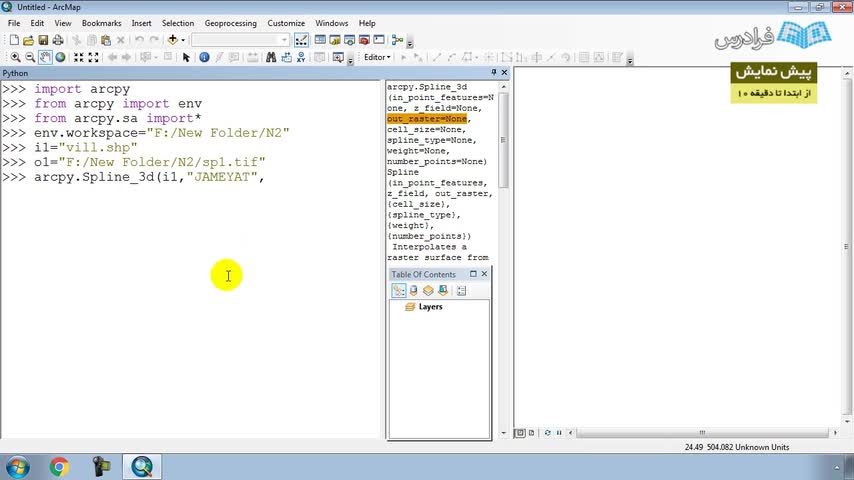Open the Add Data dropdown arrow

tap(183, 40)
